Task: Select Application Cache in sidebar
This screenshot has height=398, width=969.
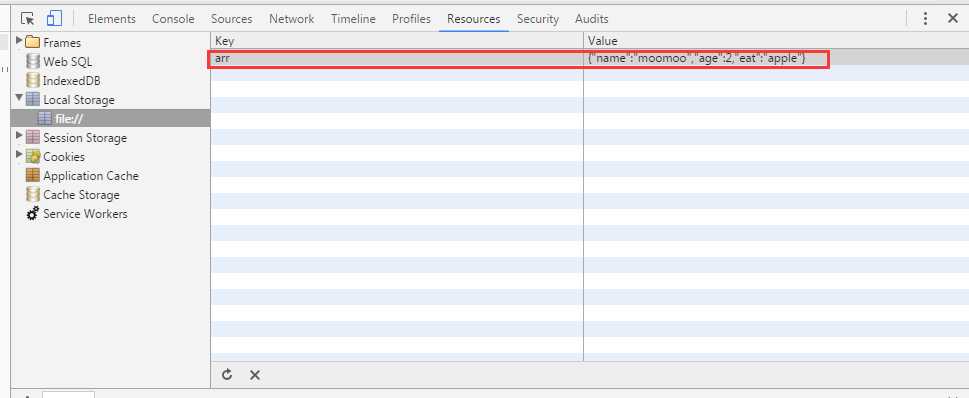Action: click(91, 176)
